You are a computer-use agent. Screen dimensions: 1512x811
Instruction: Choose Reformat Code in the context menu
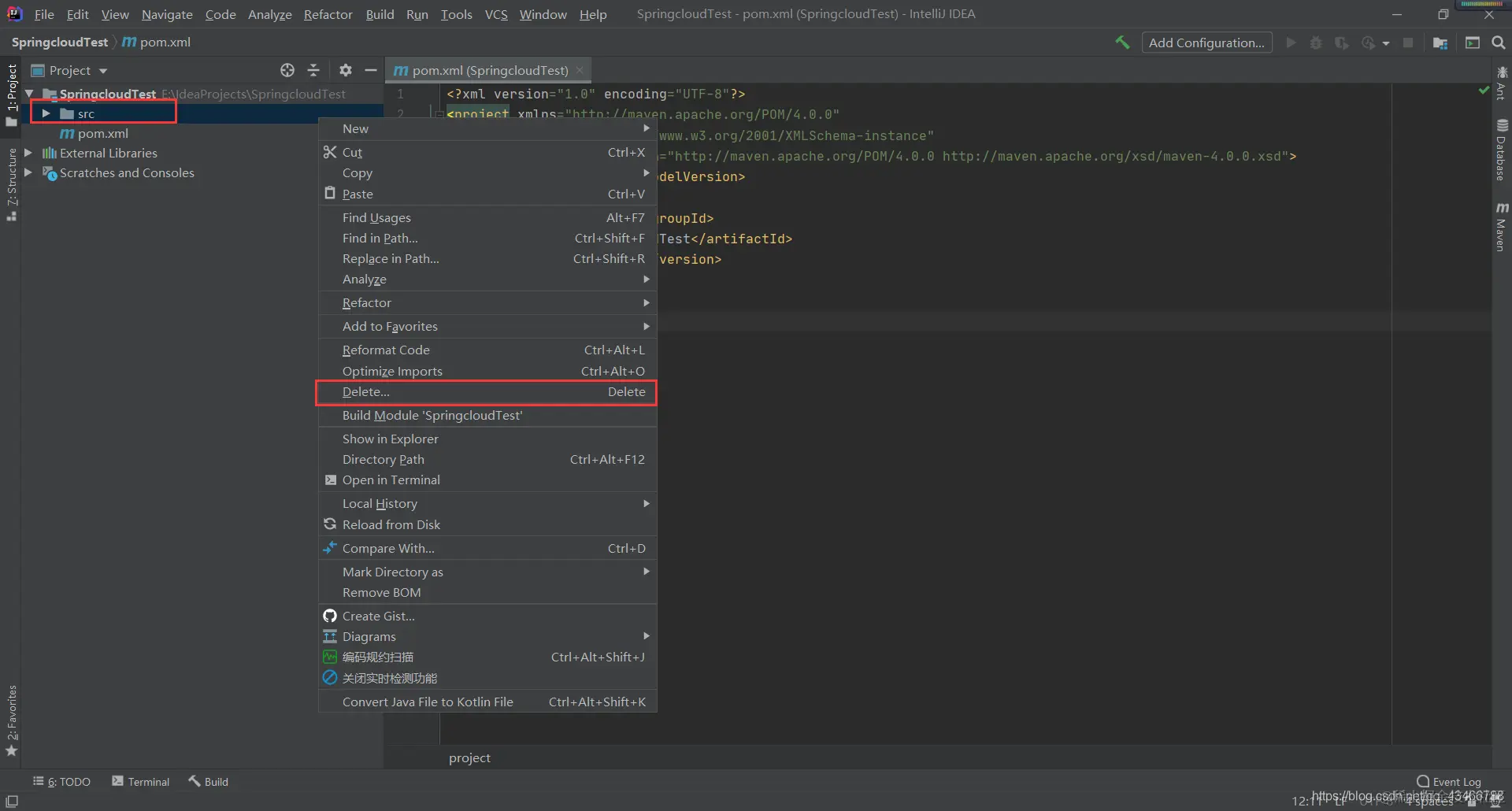pyautogui.click(x=487, y=350)
